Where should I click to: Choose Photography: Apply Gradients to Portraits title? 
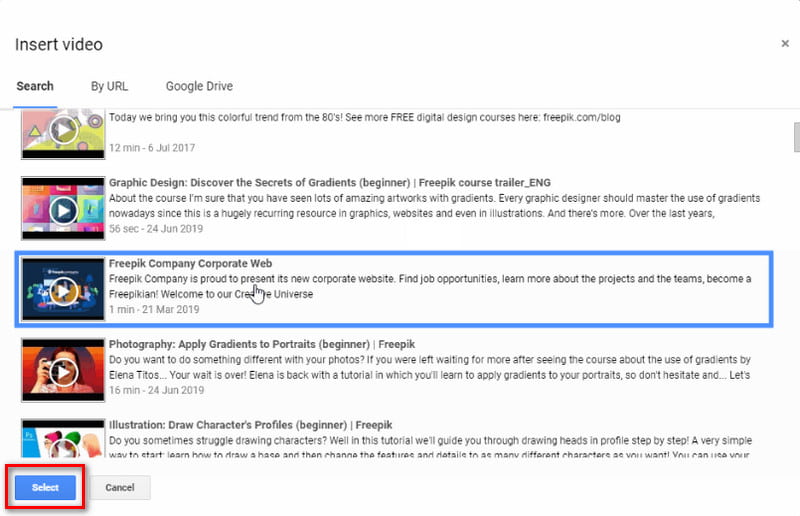coord(262,344)
